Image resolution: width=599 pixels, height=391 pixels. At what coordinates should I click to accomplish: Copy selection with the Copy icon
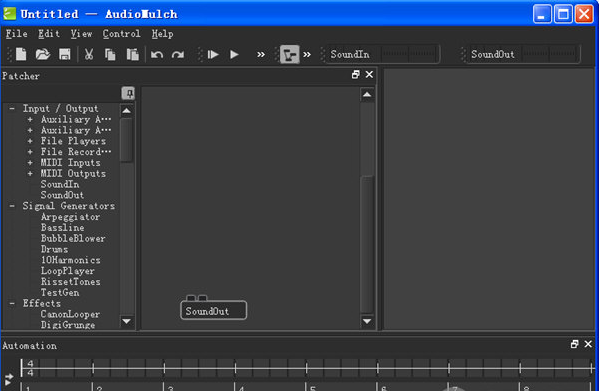pos(110,54)
